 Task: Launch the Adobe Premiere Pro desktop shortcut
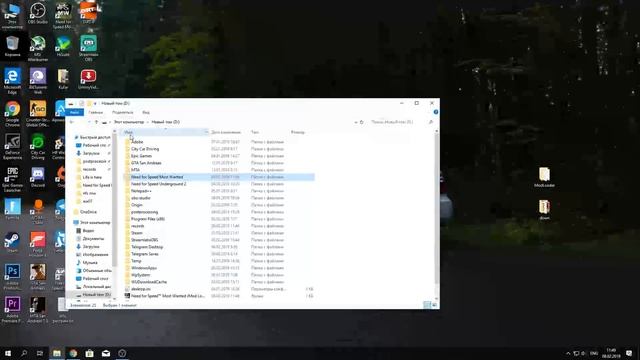tap(12, 309)
